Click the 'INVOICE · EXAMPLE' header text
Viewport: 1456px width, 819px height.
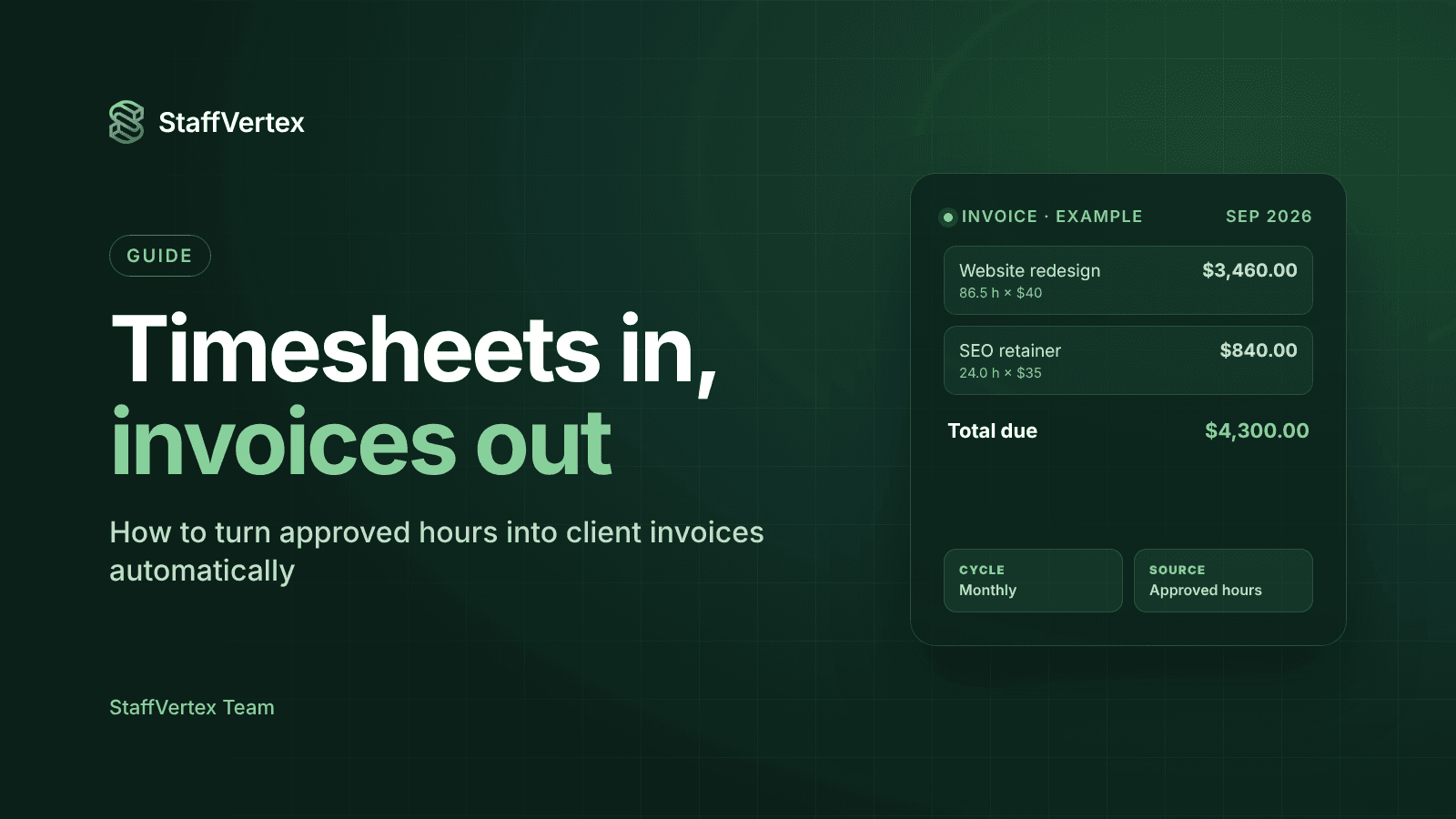[1052, 217]
